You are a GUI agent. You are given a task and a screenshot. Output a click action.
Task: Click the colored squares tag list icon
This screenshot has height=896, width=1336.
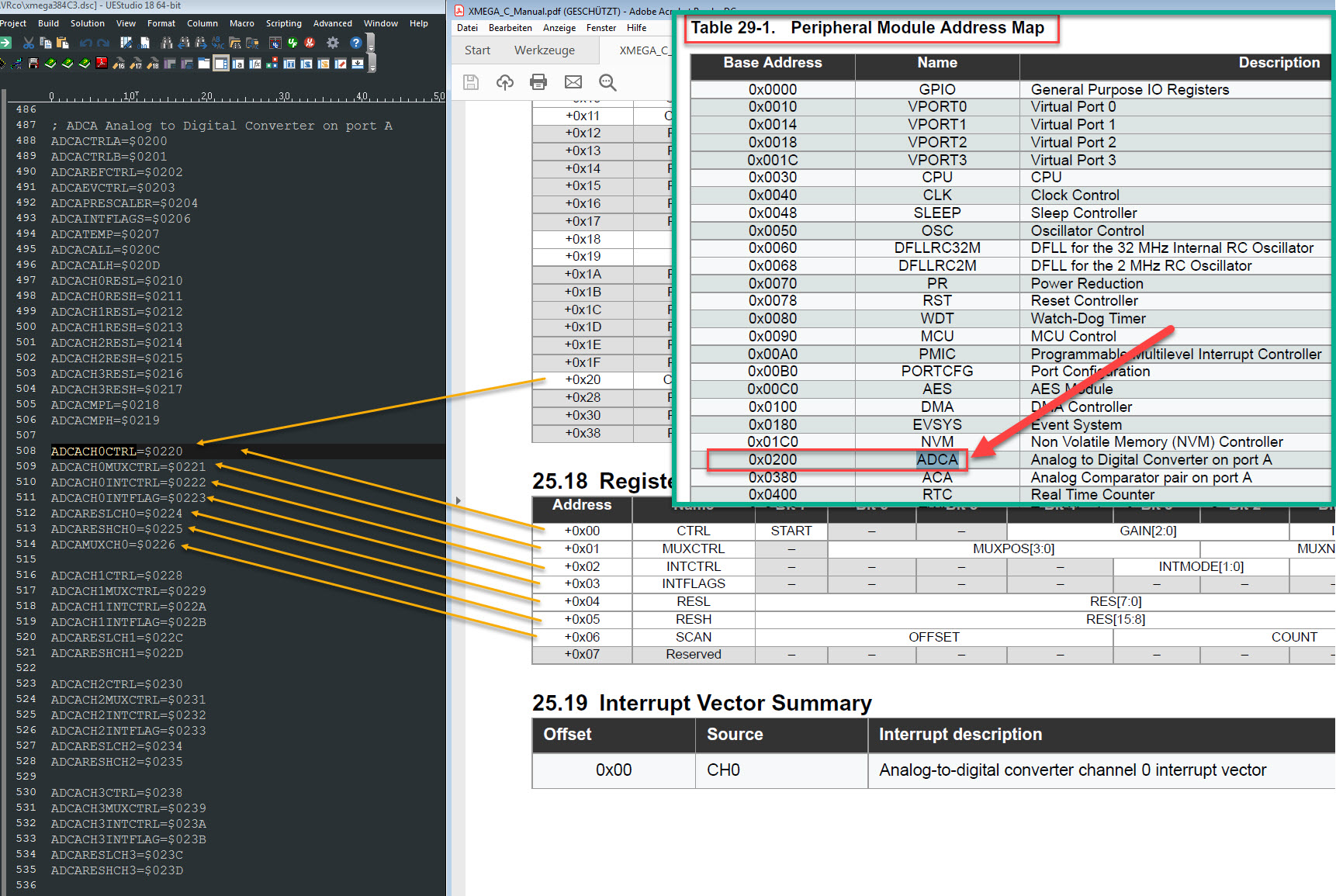pos(272,64)
